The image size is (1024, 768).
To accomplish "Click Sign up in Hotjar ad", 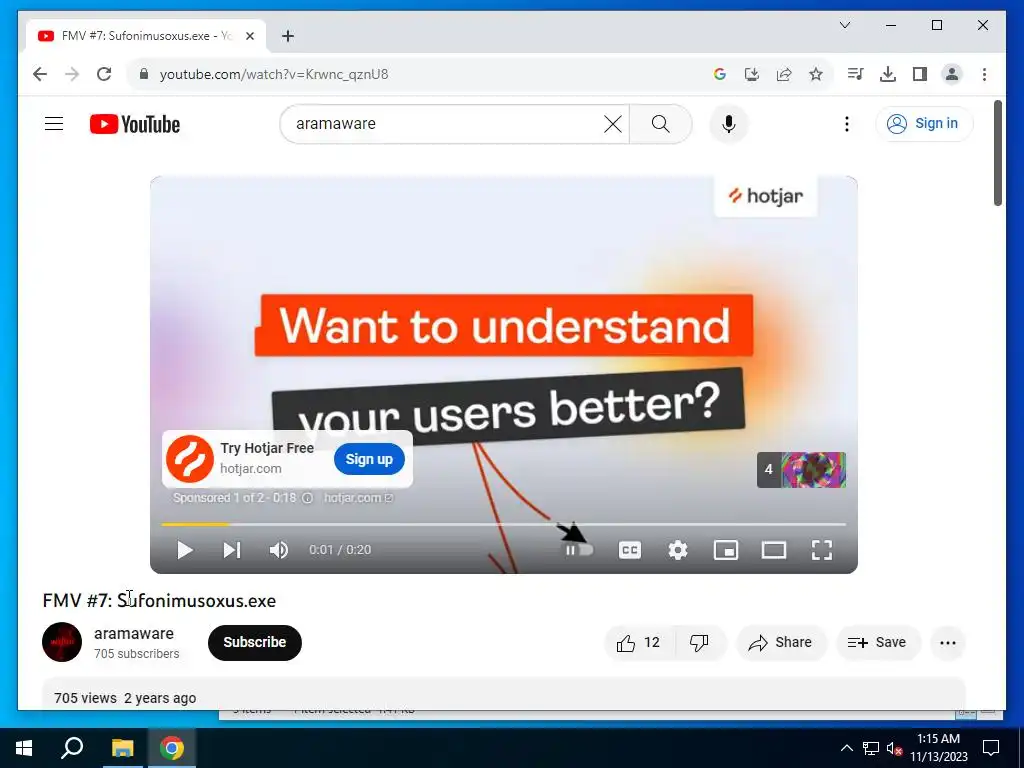I will tap(369, 459).
